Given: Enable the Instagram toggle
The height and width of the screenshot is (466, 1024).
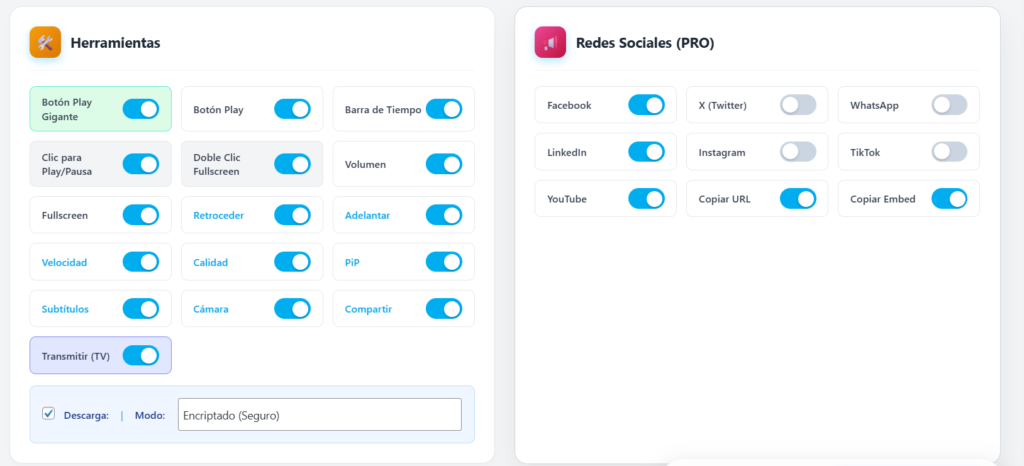Looking at the screenshot, I should coord(798,152).
